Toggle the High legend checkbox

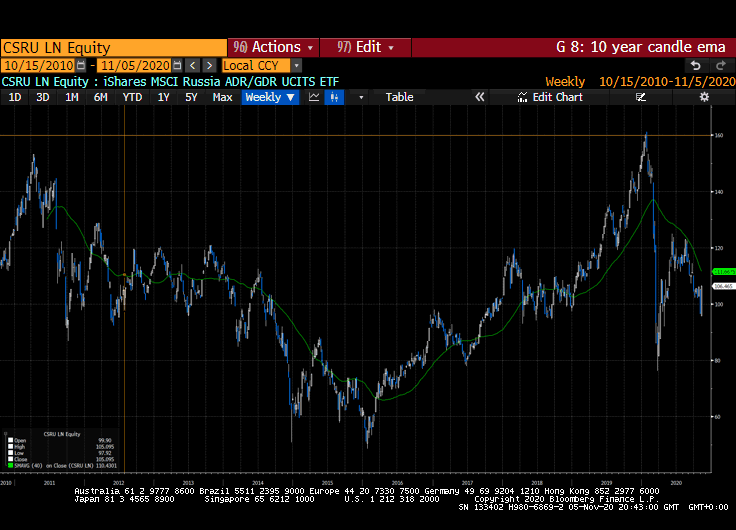coord(10,446)
